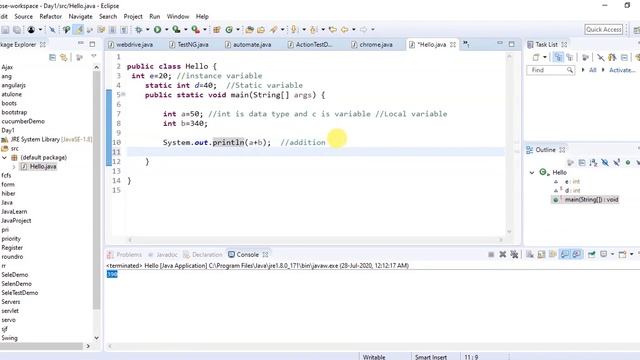
Task: Select JRE System Library in Package Explorer
Action: pos(47,139)
